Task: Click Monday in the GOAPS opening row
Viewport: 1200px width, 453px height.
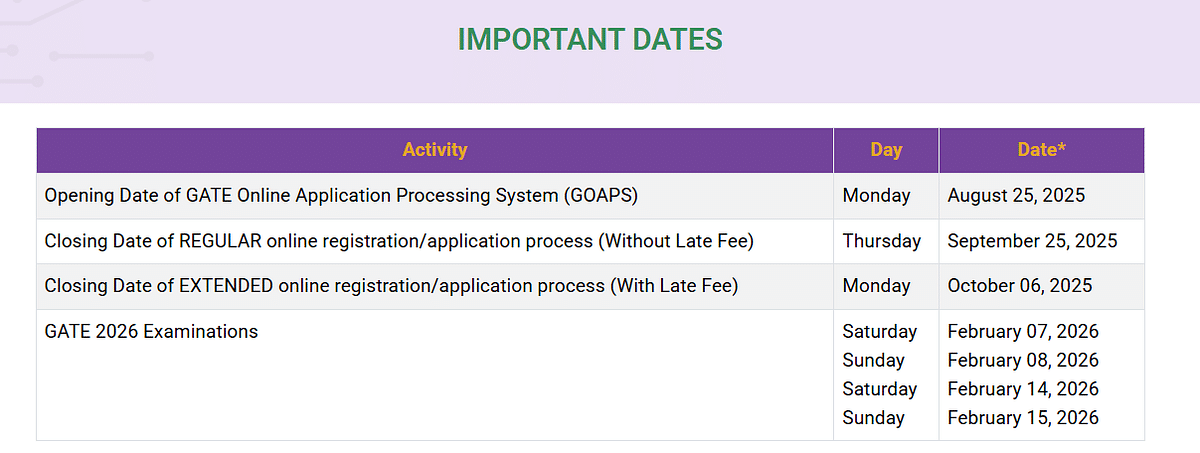Action: pyautogui.click(x=877, y=196)
